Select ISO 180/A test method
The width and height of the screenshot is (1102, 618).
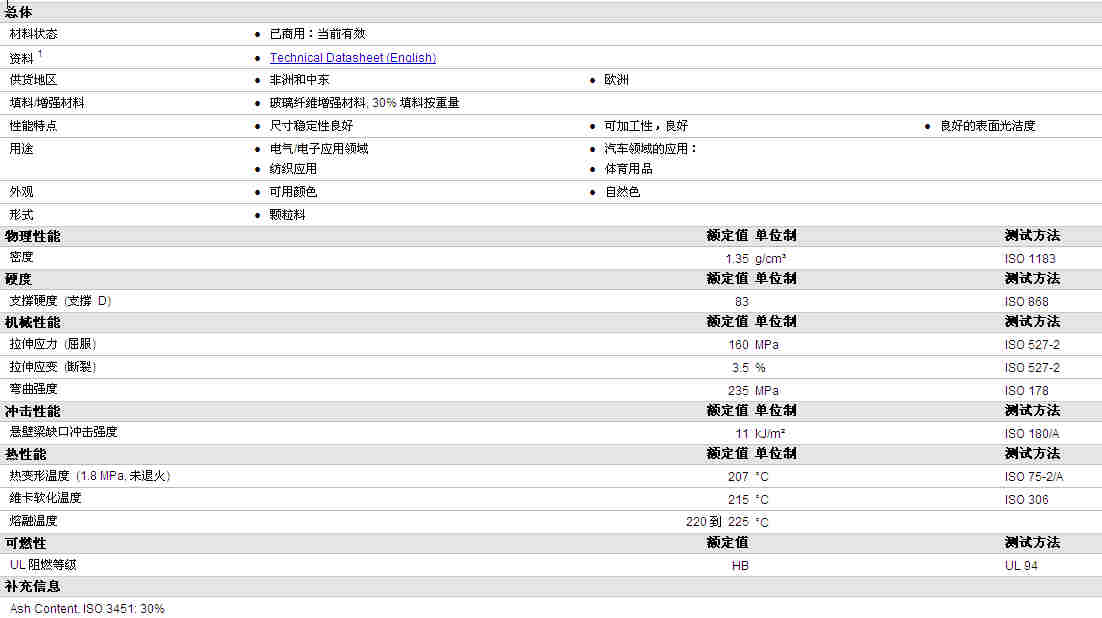tap(1032, 434)
